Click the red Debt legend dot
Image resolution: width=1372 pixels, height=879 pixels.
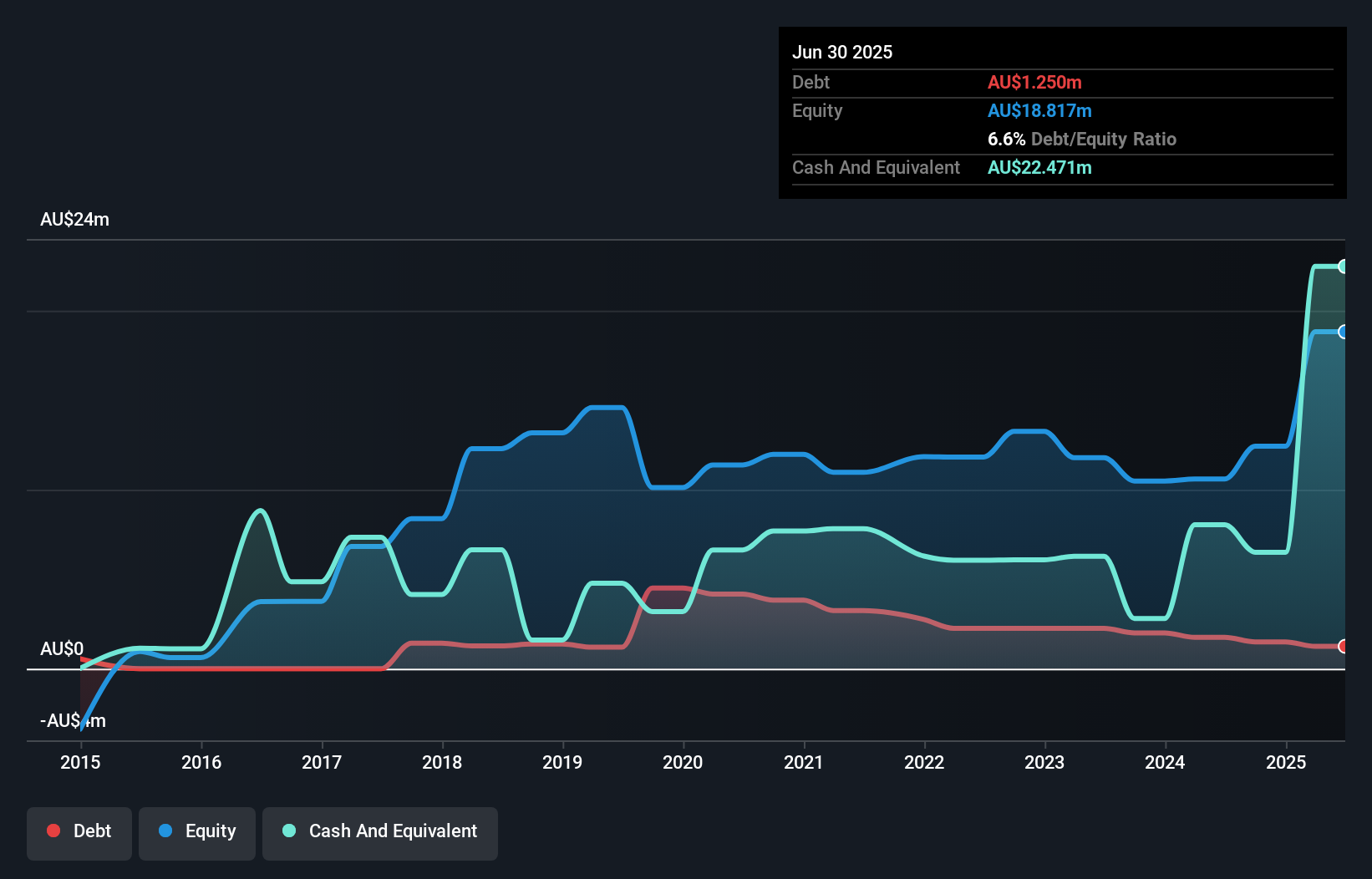pyautogui.click(x=53, y=831)
